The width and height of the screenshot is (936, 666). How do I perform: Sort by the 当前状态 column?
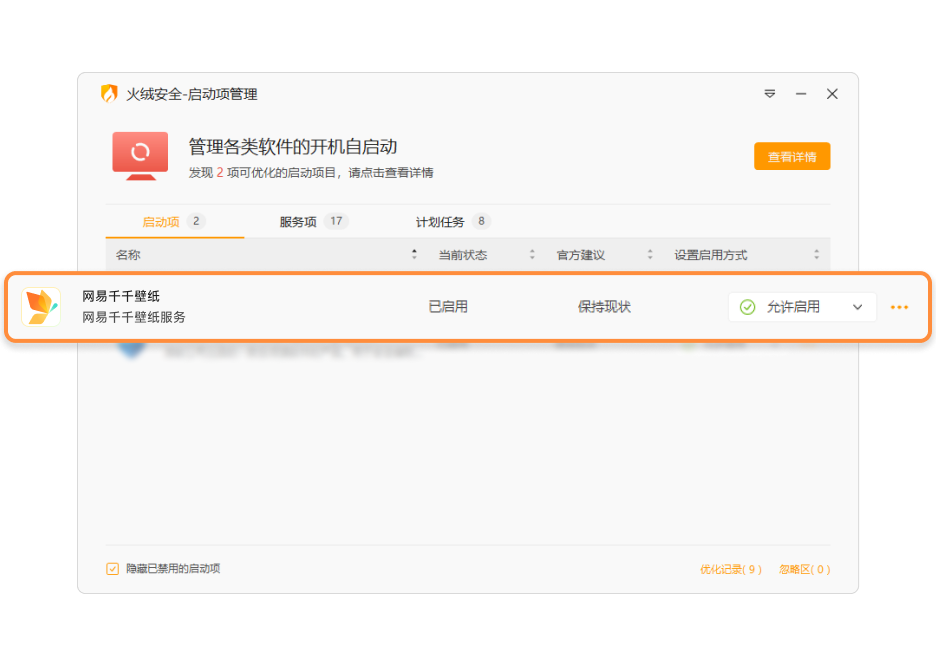[x=486, y=255]
